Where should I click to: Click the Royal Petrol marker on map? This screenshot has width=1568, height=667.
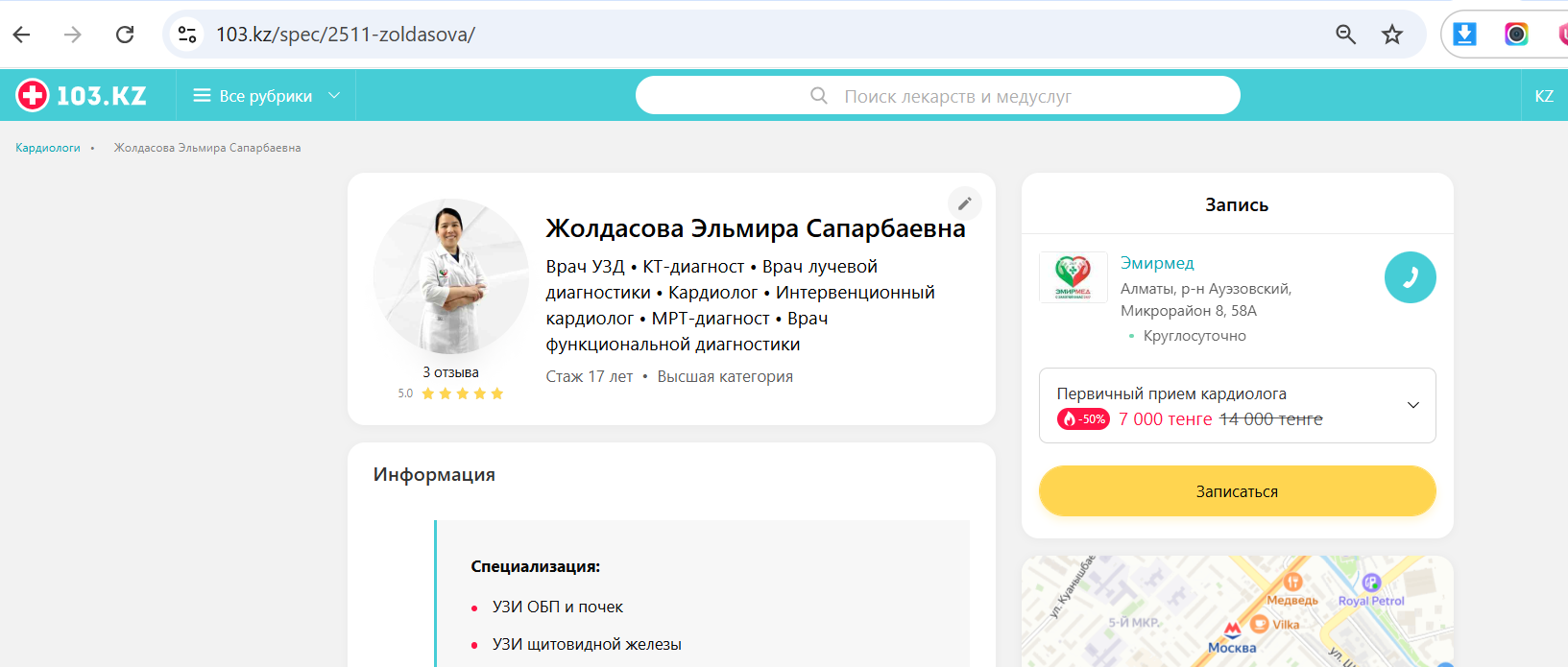(1371, 582)
